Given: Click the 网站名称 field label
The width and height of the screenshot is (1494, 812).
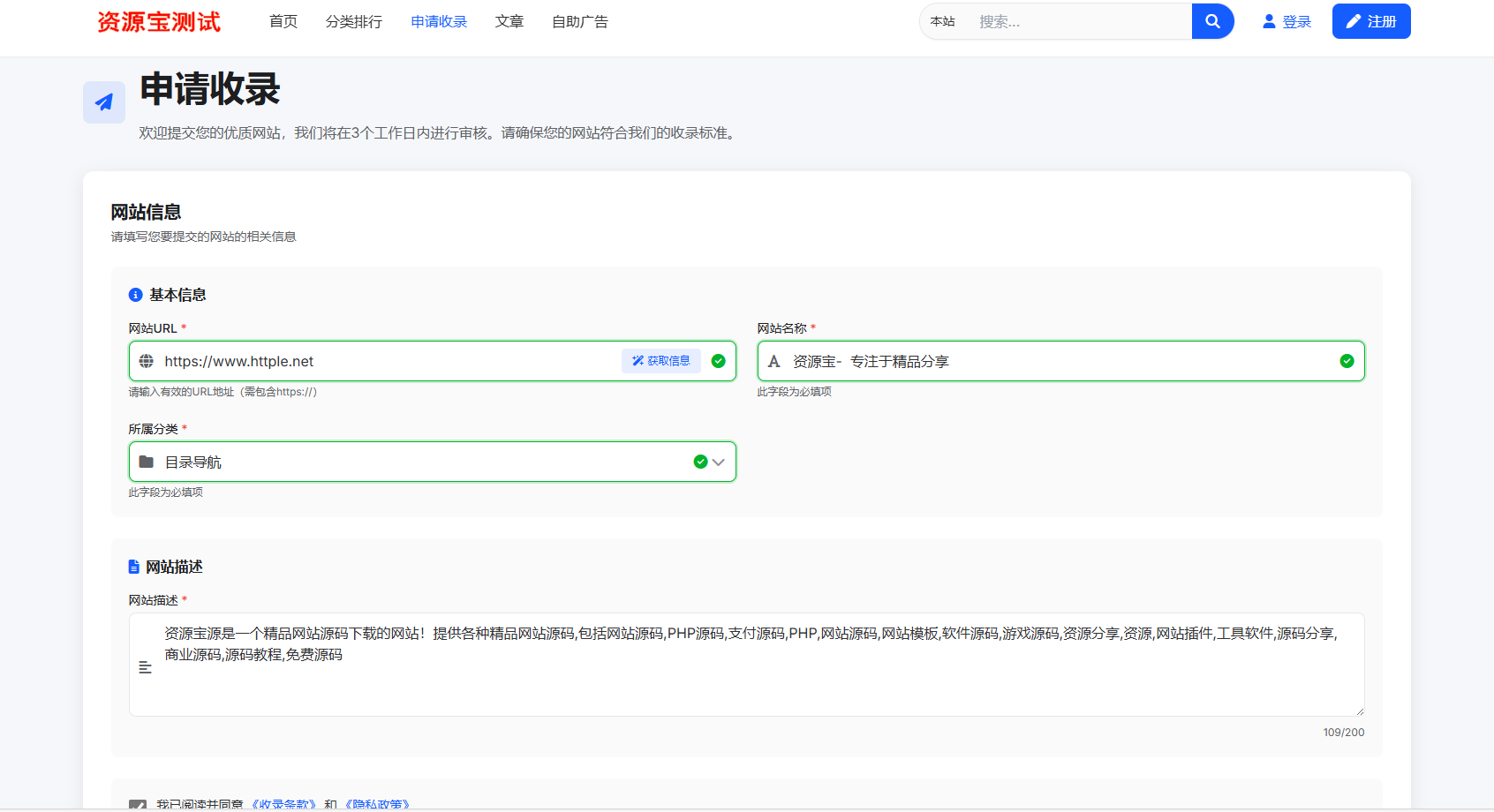Looking at the screenshot, I should click(x=782, y=328).
